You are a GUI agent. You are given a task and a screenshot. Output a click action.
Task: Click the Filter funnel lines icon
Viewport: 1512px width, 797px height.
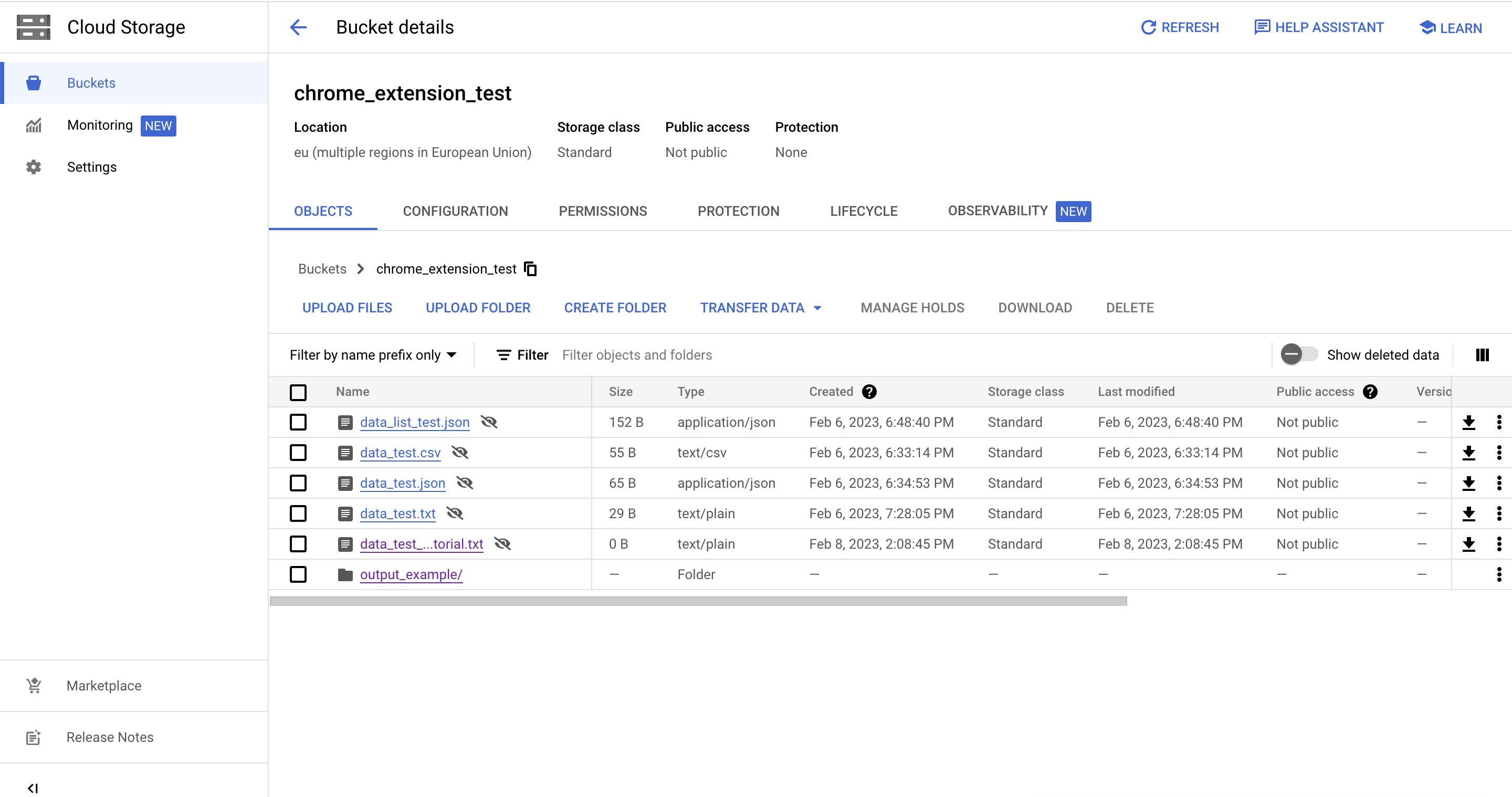(x=503, y=355)
